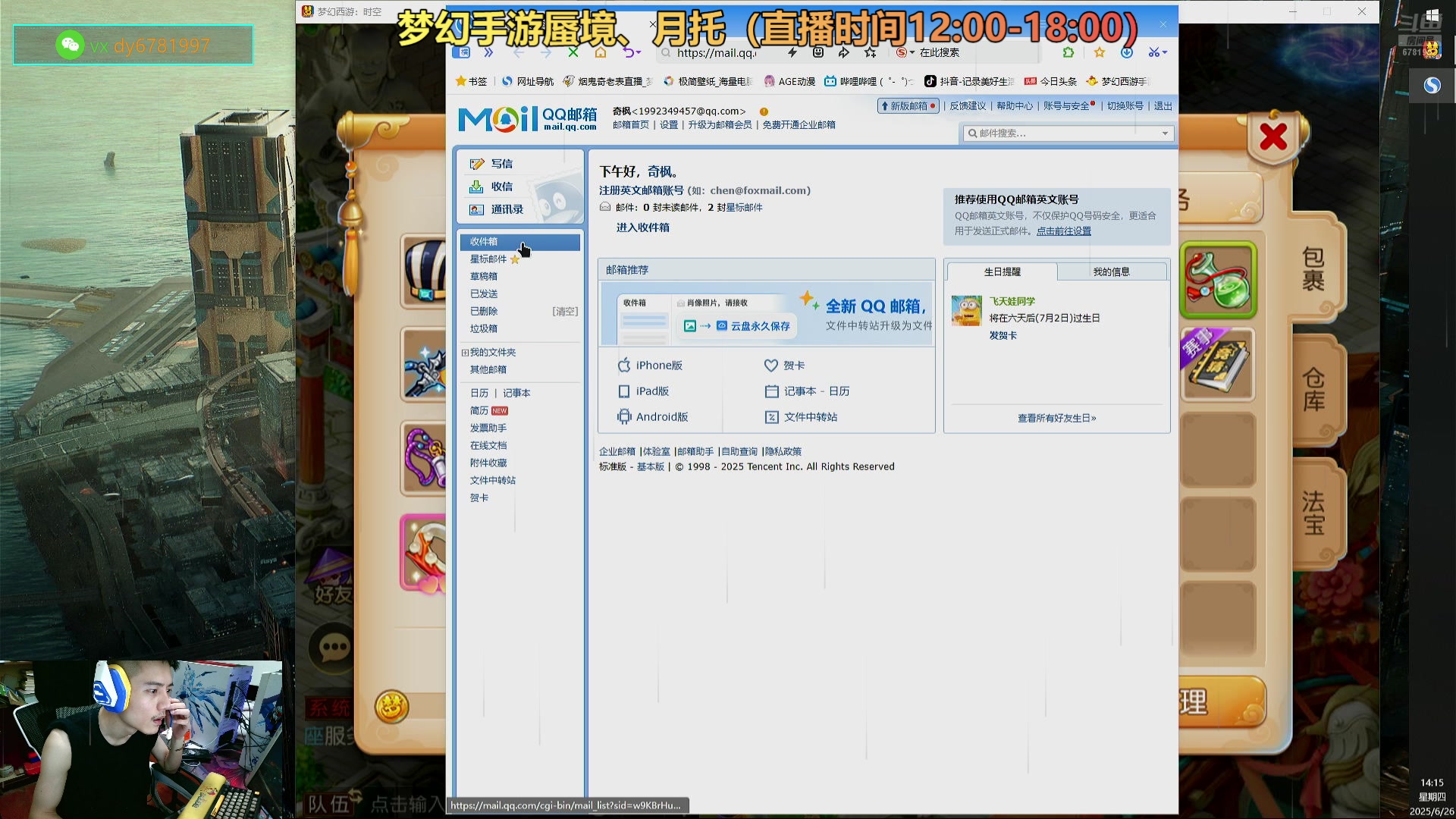The width and height of the screenshot is (1456, 819).
Task: Open the AGE动漫 bookmark
Action: pos(789,81)
